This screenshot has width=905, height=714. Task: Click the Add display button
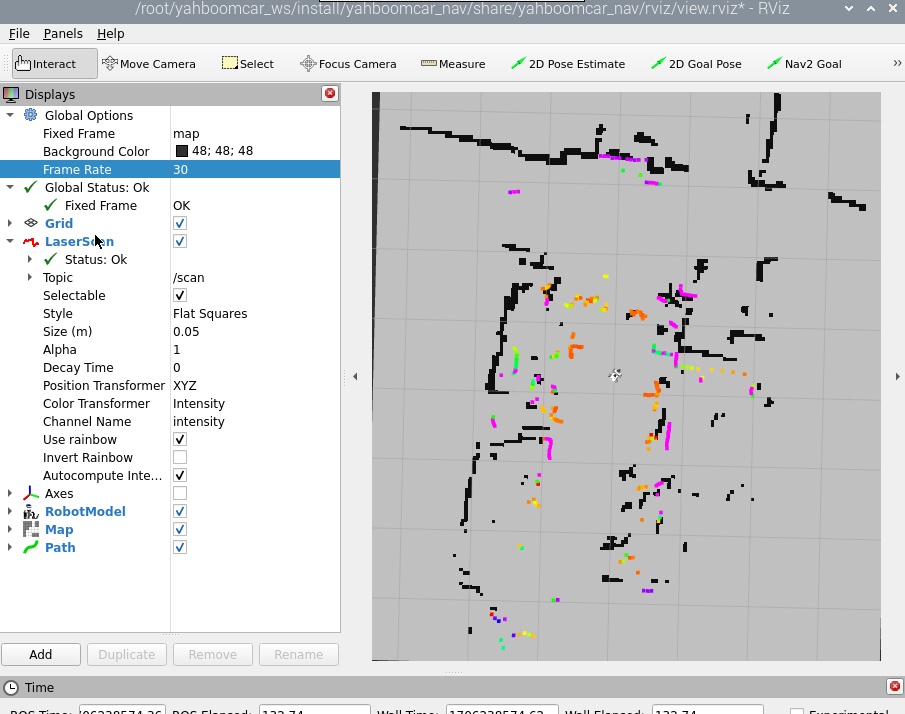tap(40, 655)
